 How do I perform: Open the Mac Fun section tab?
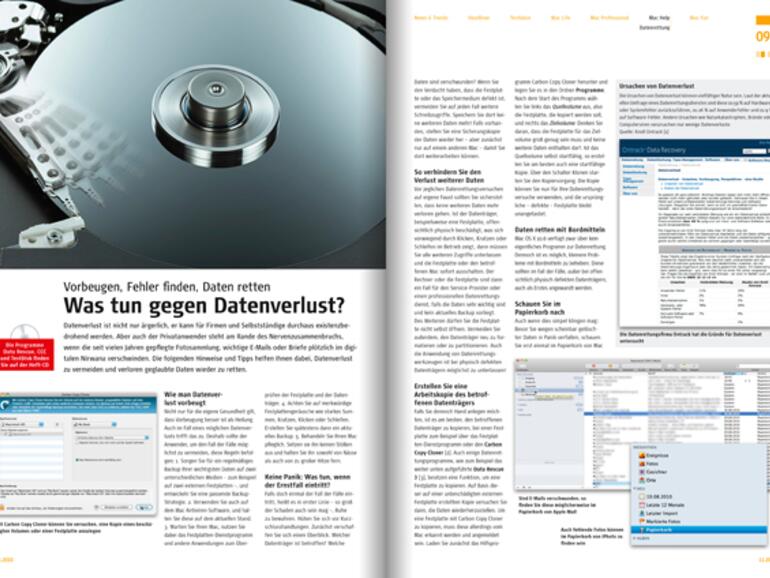699,18
